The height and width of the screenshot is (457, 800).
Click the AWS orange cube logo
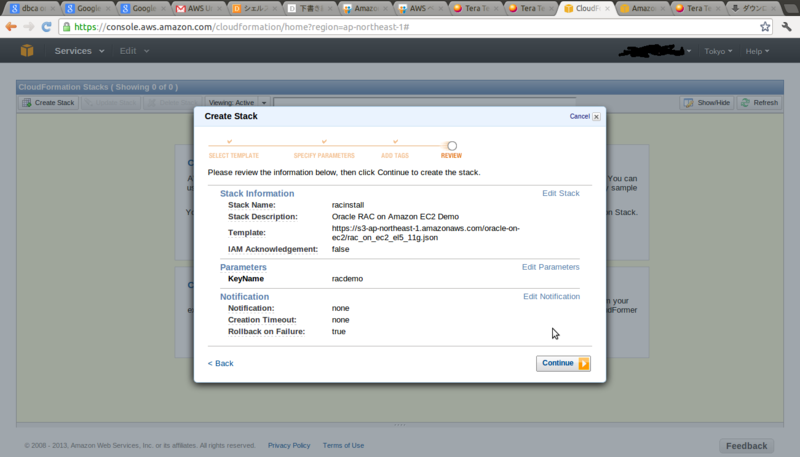point(27,50)
